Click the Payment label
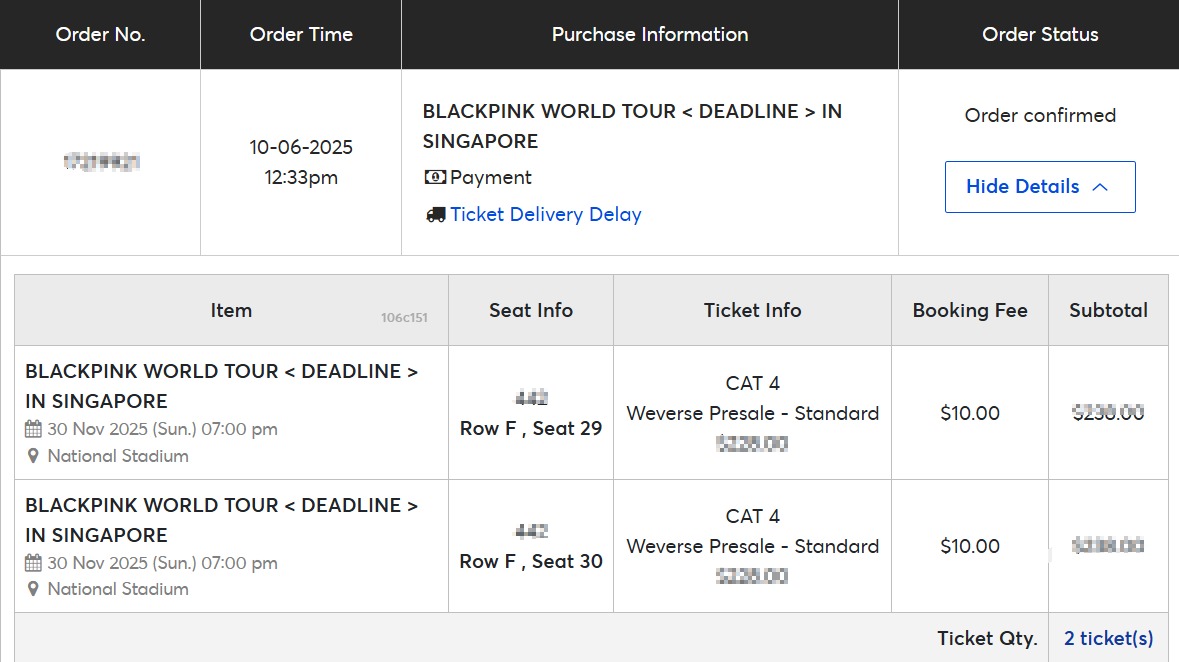 (490, 178)
